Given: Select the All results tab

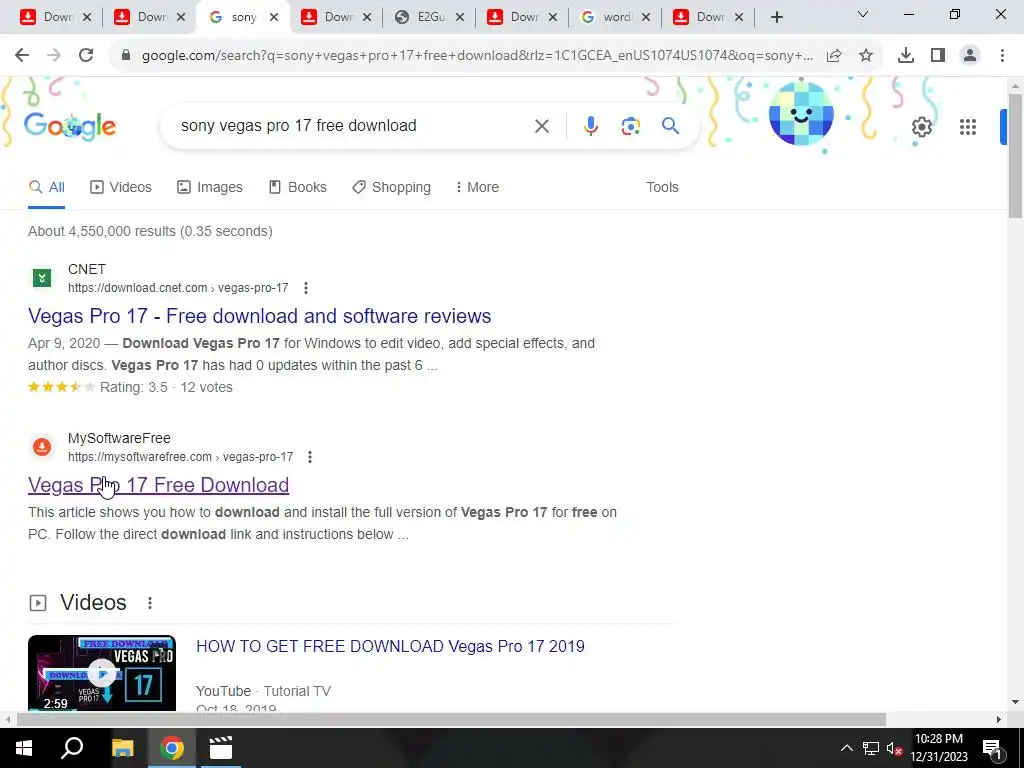Looking at the screenshot, I should pos(46,187).
